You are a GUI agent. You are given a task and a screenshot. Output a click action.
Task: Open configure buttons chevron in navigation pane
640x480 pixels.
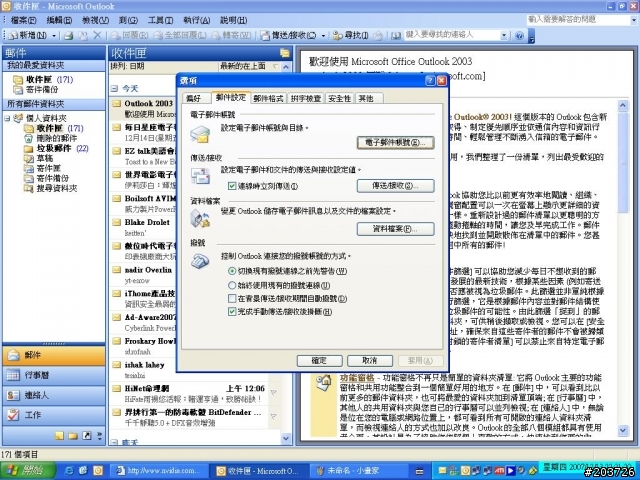click(x=99, y=436)
